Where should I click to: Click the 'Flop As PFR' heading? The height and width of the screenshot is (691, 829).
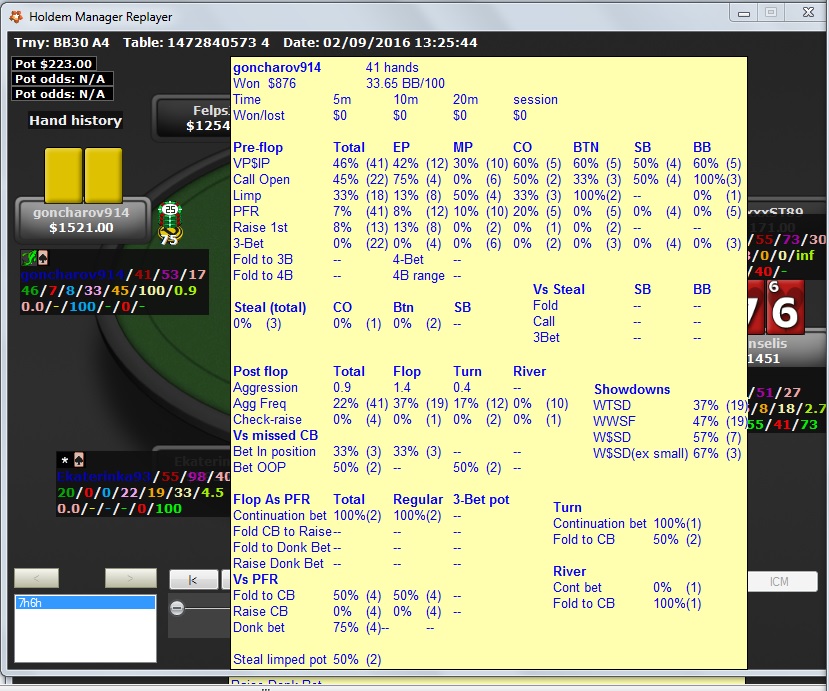click(x=271, y=500)
